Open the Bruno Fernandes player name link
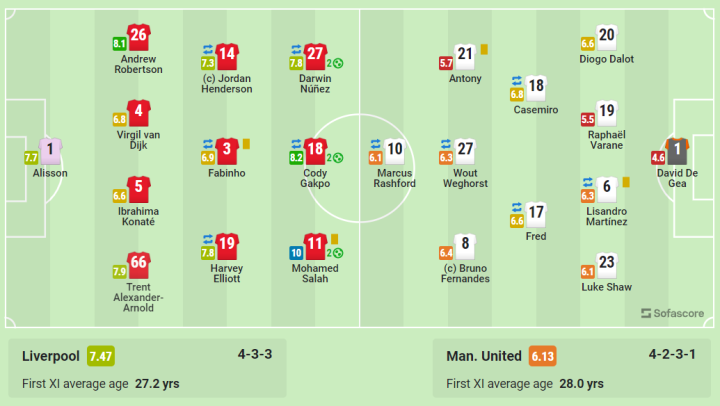Image resolution: width=720 pixels, height=406 pixels. coord(465,273)
